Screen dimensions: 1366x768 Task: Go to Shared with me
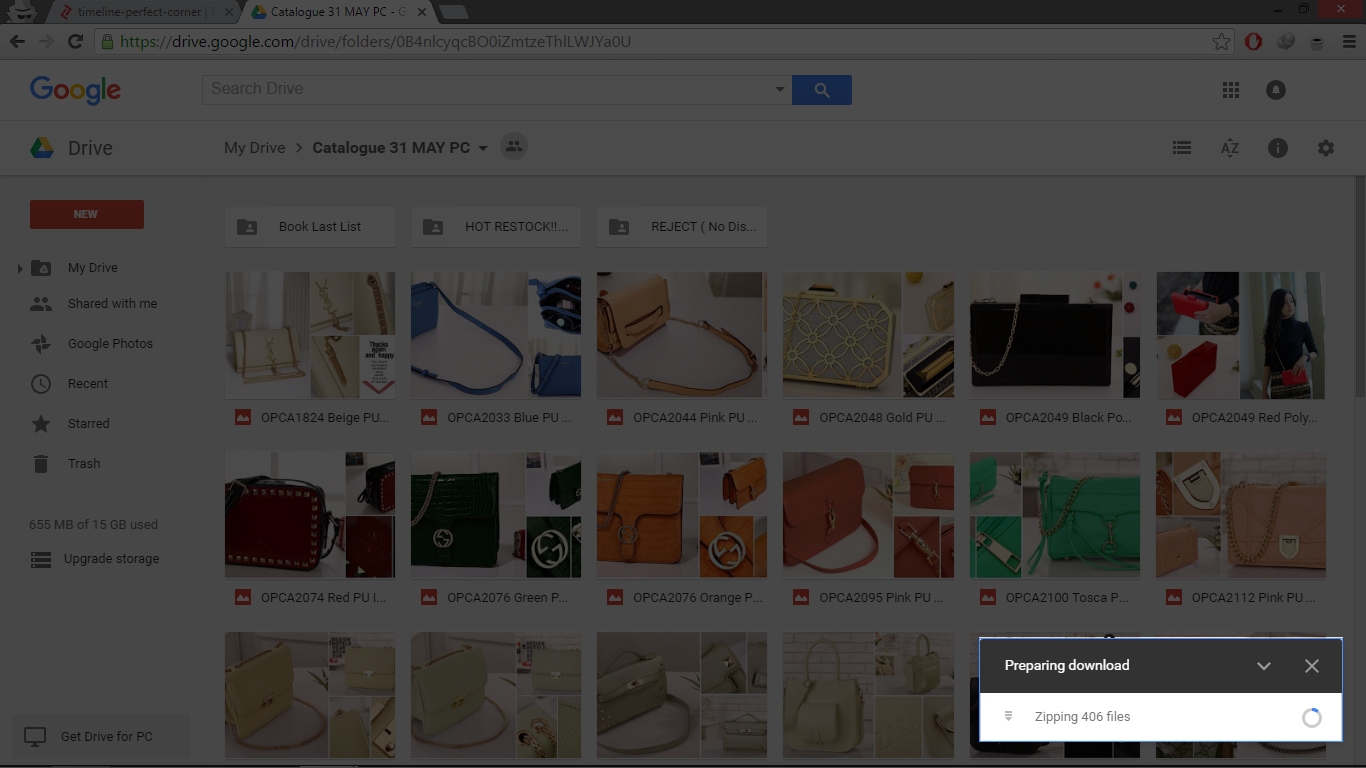[x=112, y=304]
